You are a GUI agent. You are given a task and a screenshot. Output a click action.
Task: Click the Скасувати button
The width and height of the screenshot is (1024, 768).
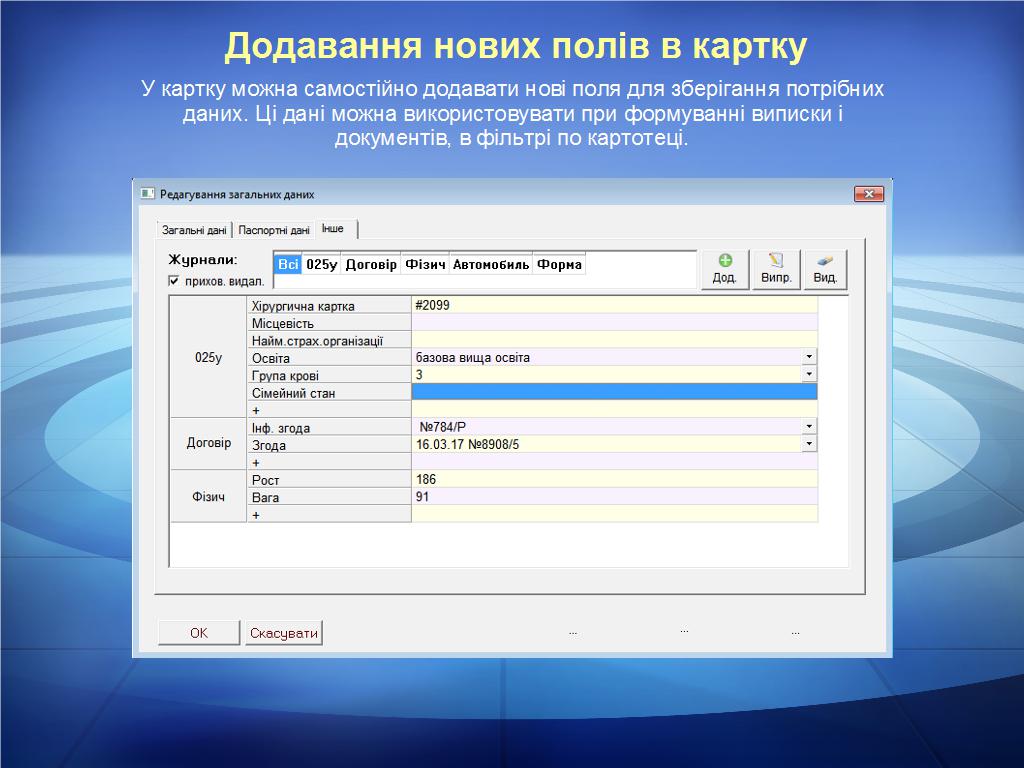[284, 633]
